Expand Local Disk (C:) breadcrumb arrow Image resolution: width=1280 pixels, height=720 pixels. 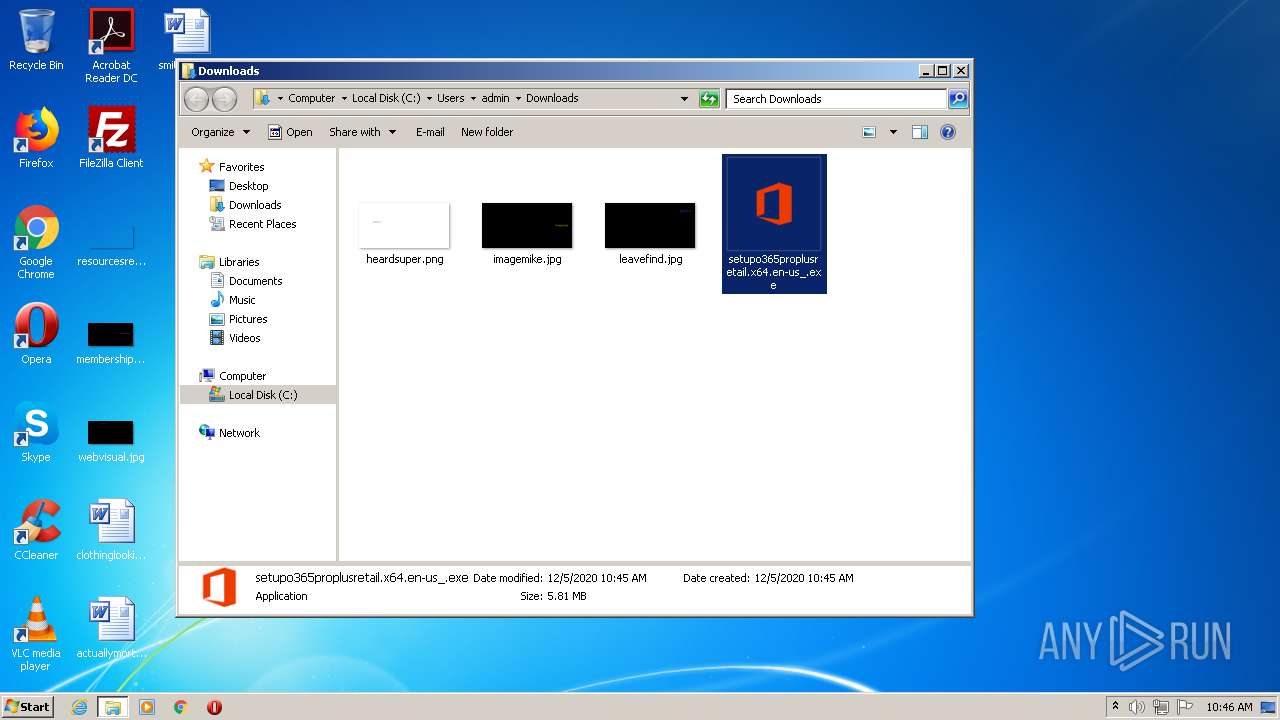pos(429,98)
